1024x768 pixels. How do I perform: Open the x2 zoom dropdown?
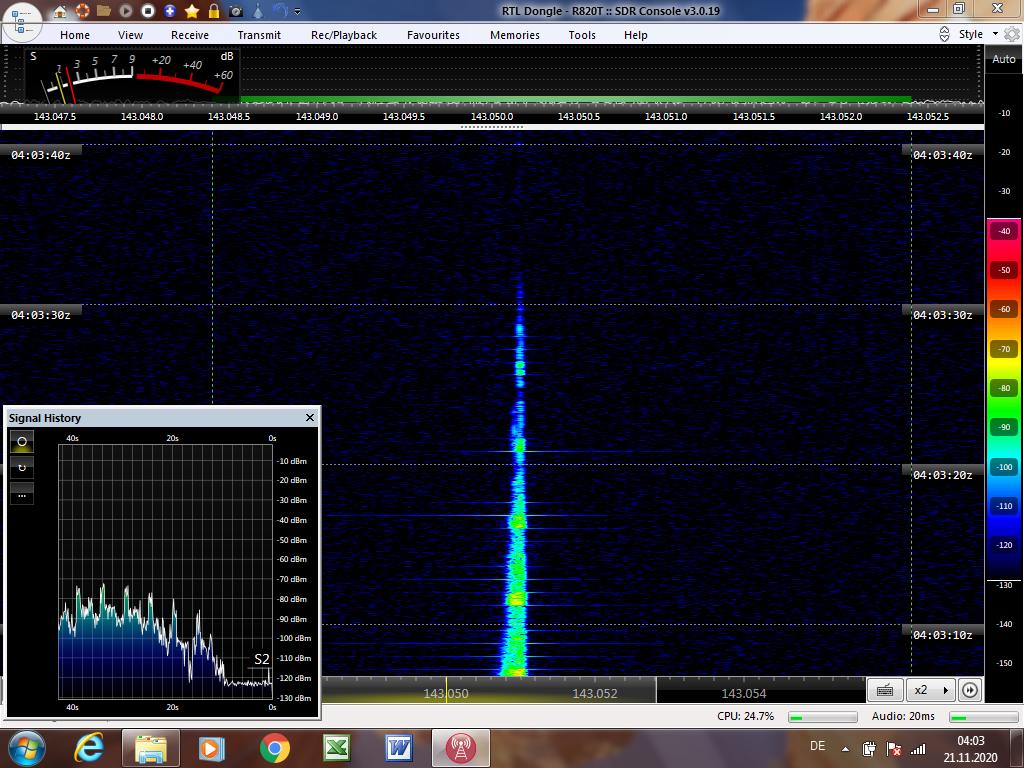930,690
